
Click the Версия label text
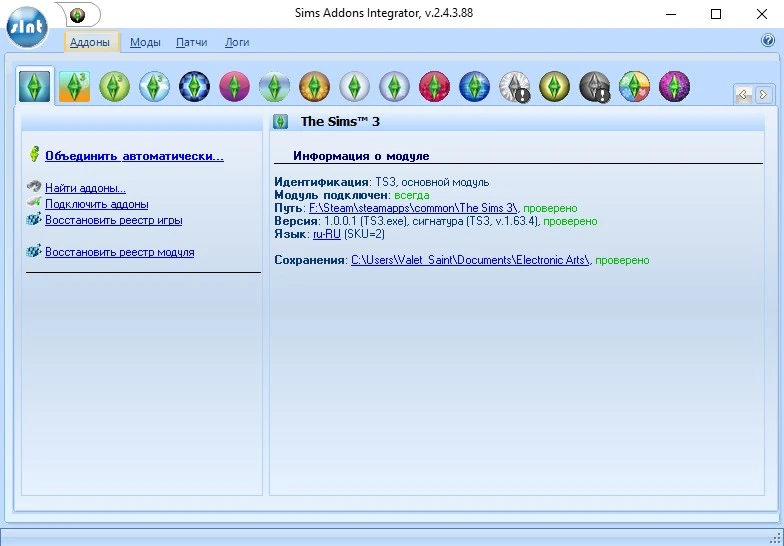(x=296, y=221)
